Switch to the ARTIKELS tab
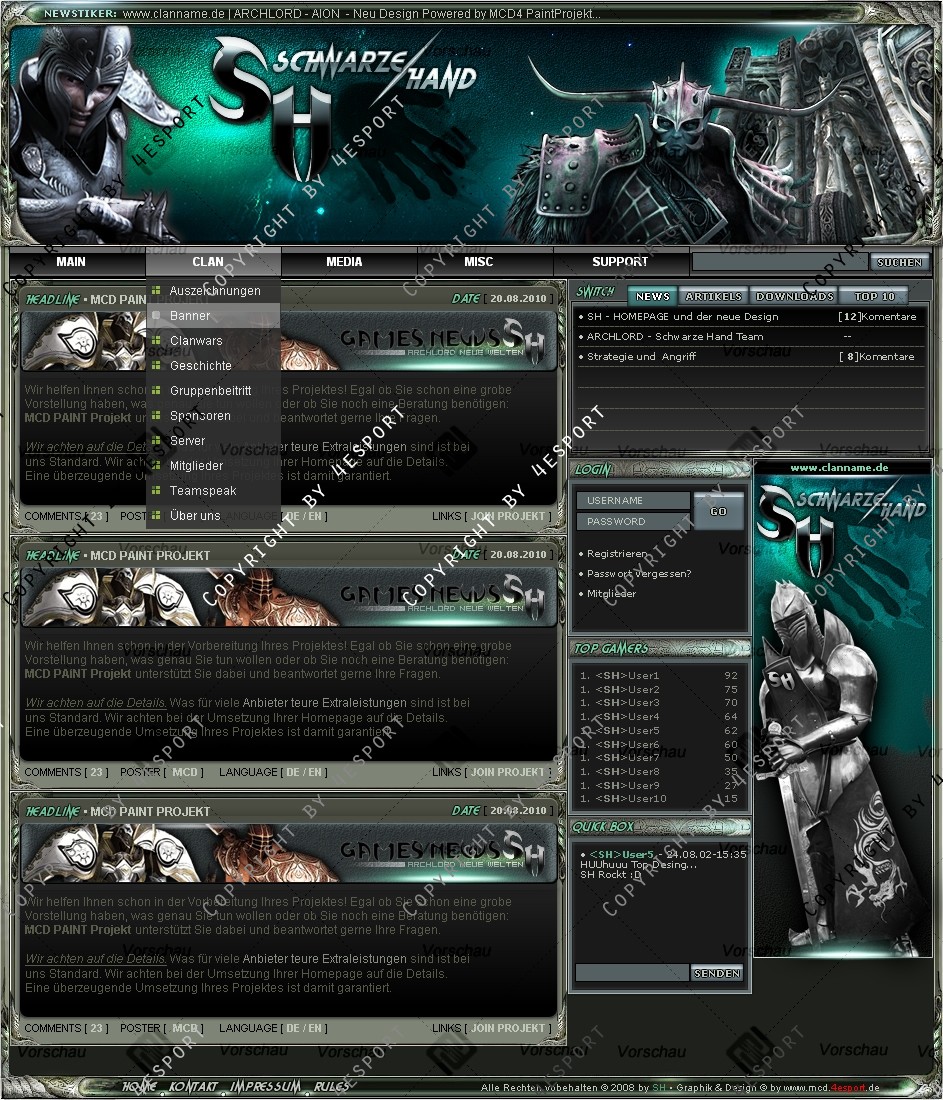The width and height of the screenshot is (943, 1100). [714, 297]
